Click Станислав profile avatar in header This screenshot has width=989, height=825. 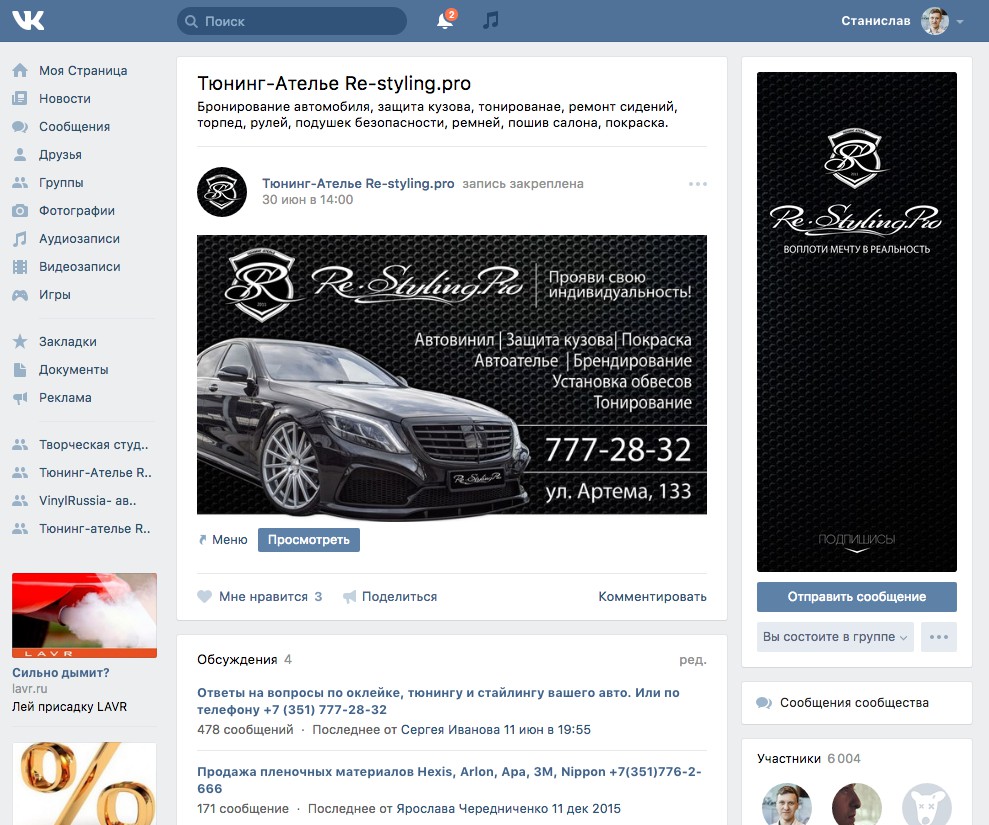pyautogui.click(x=935, y=21)
